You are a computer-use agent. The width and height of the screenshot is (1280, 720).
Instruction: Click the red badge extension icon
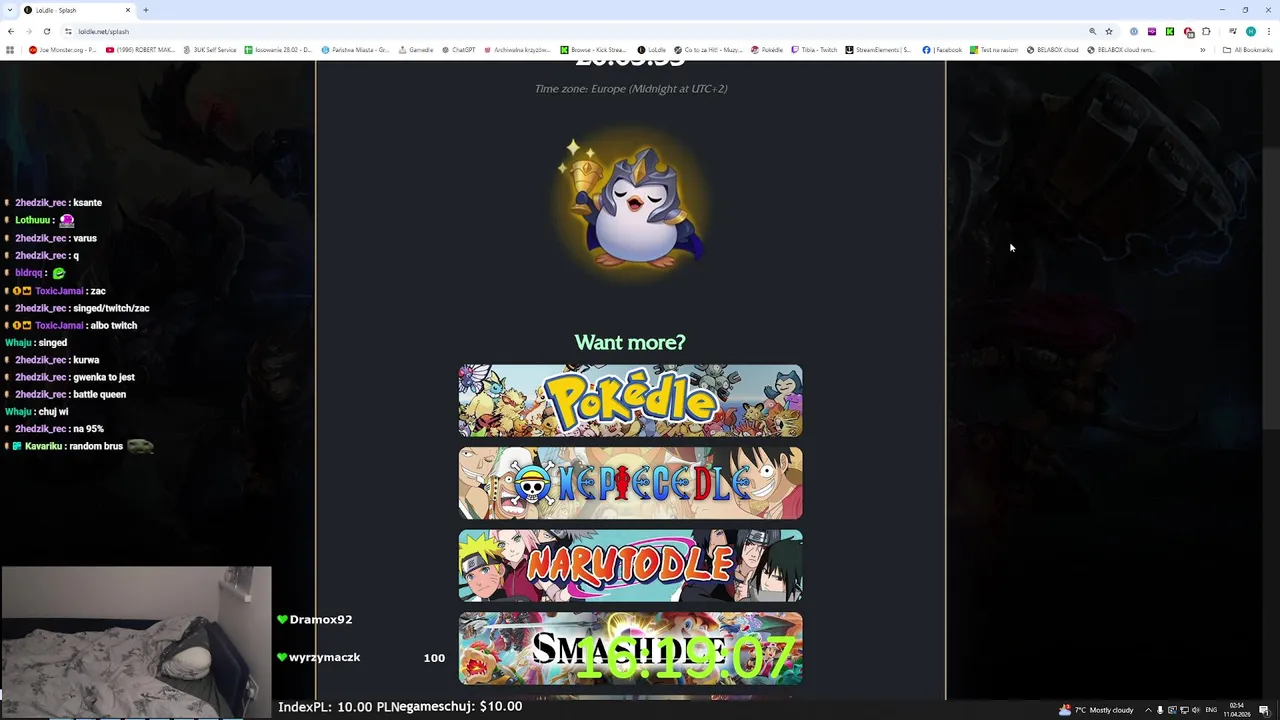[1188, 32]
